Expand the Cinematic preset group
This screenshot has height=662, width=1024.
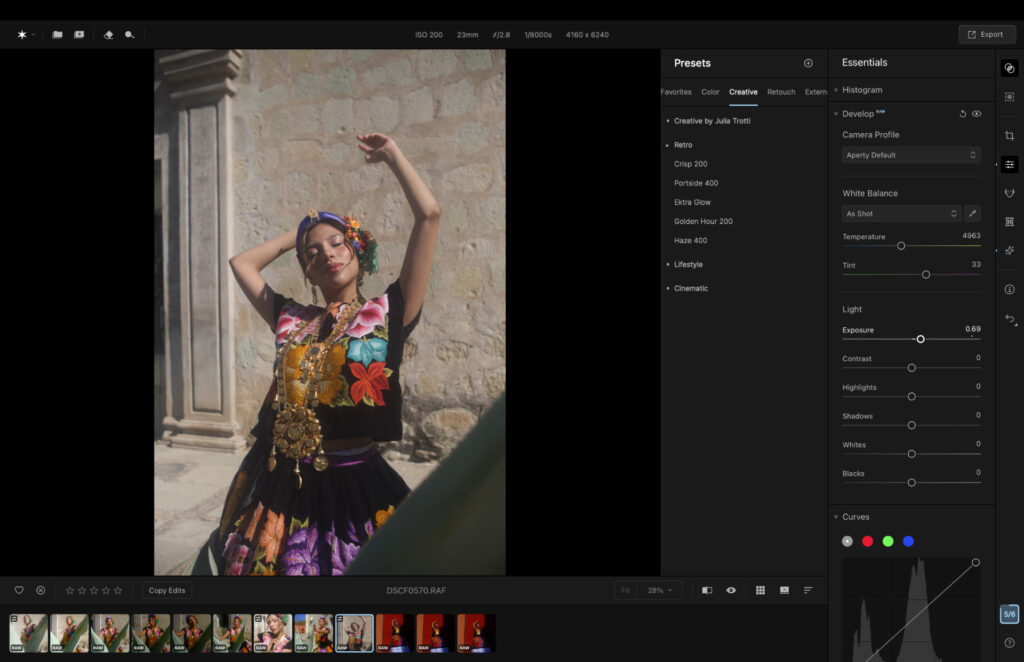pyautogui.click(x=690, y=288)
